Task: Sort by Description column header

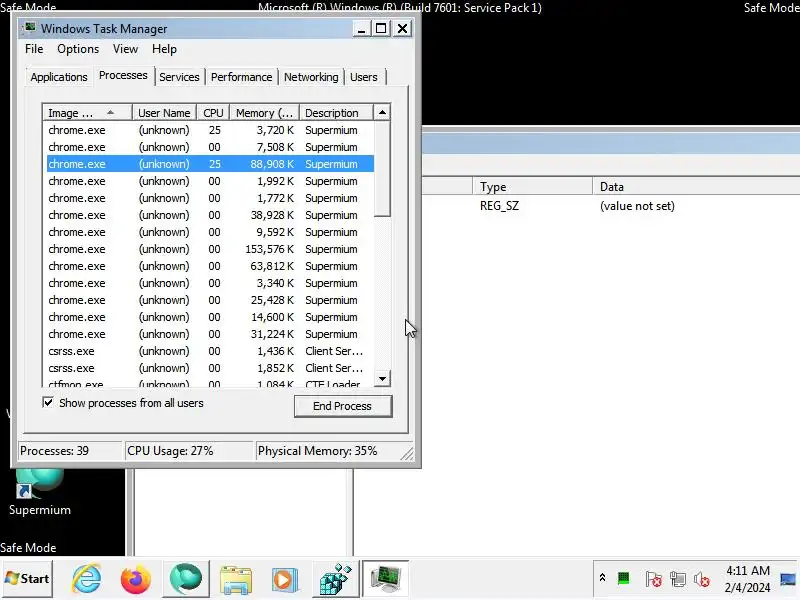Action: pyautogui.click(x=337, y=113)
